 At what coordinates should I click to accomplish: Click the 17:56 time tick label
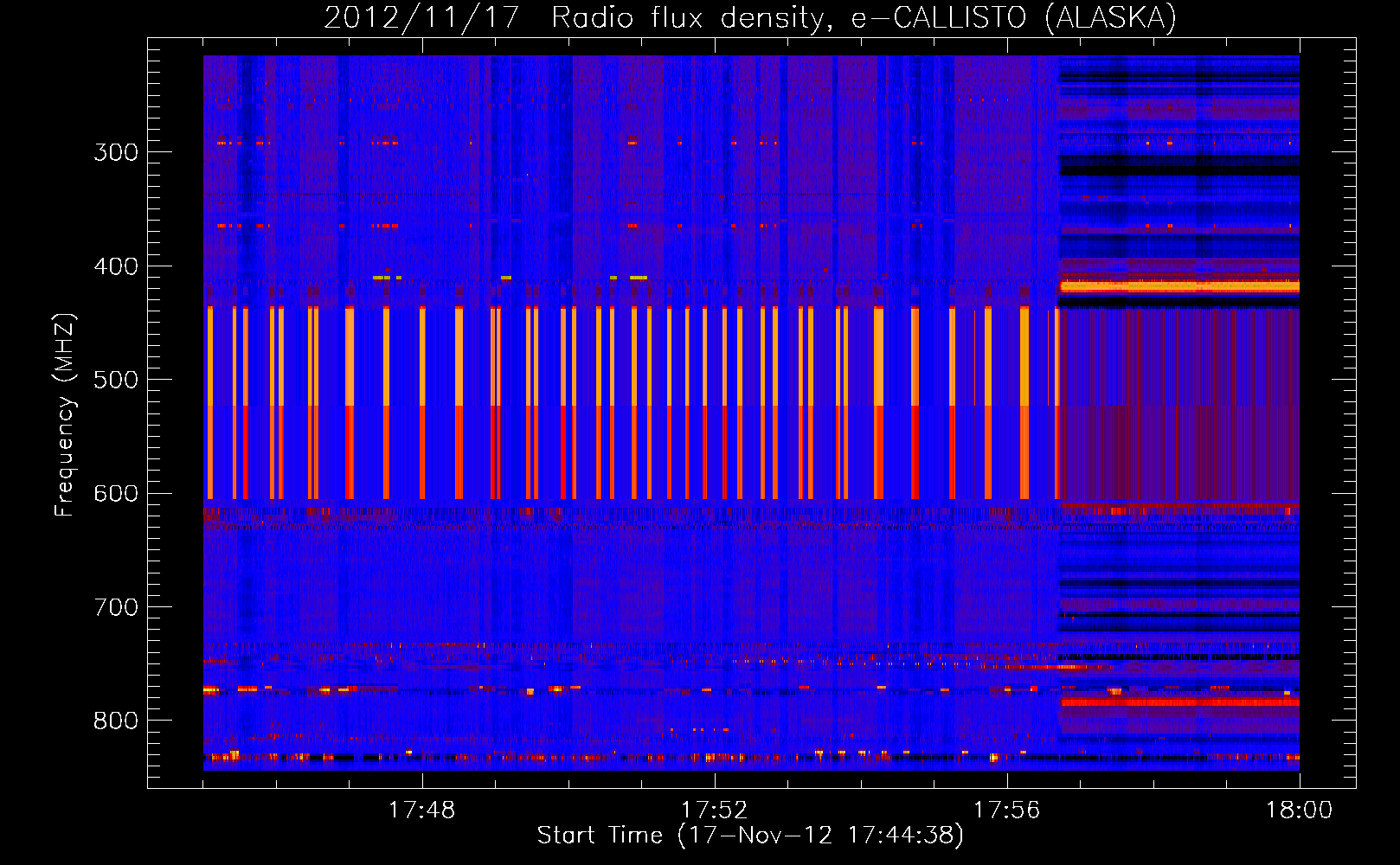(x=1006, y=811)
